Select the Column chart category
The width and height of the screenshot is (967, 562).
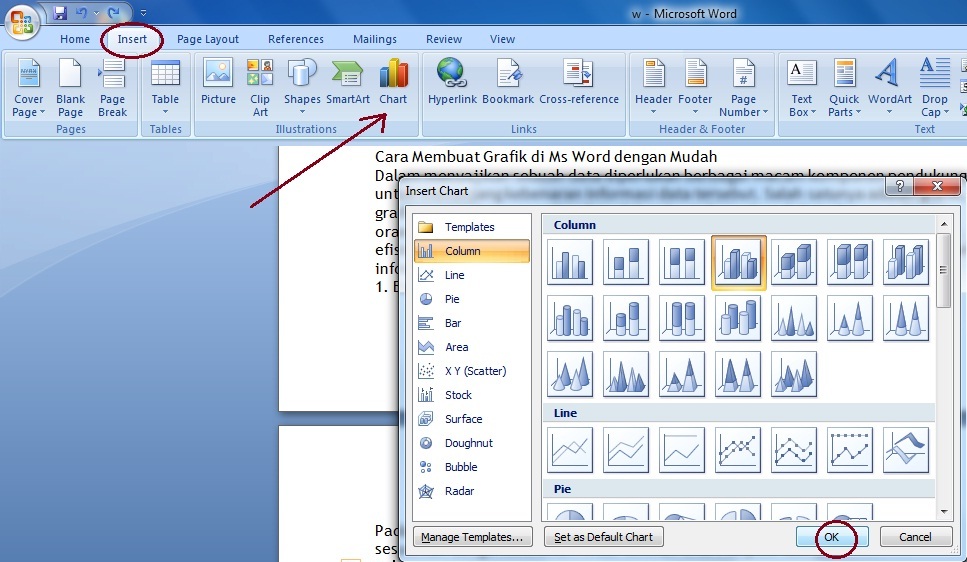[x=472, y=251]
